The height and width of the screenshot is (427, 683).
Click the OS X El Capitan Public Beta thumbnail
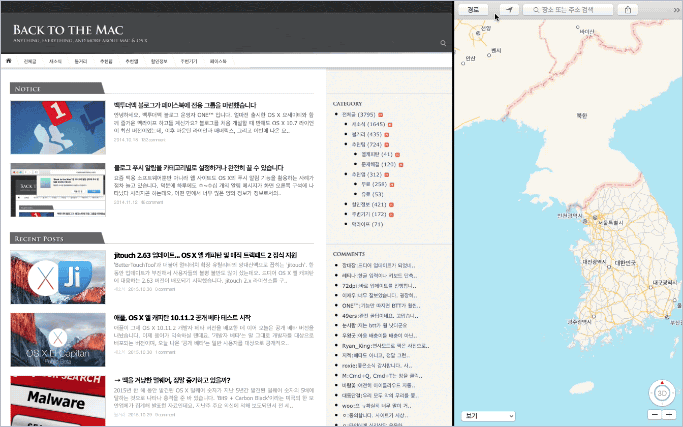click(58, 340)
